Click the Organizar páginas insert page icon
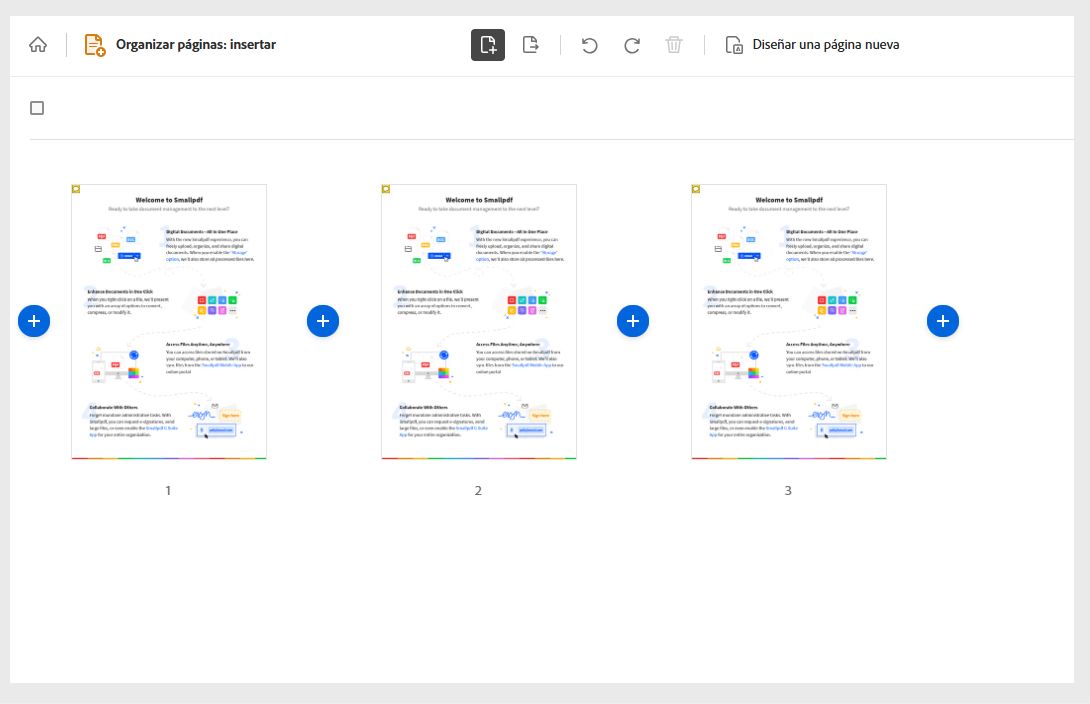1090x704 pixels. tap(95, 45)
